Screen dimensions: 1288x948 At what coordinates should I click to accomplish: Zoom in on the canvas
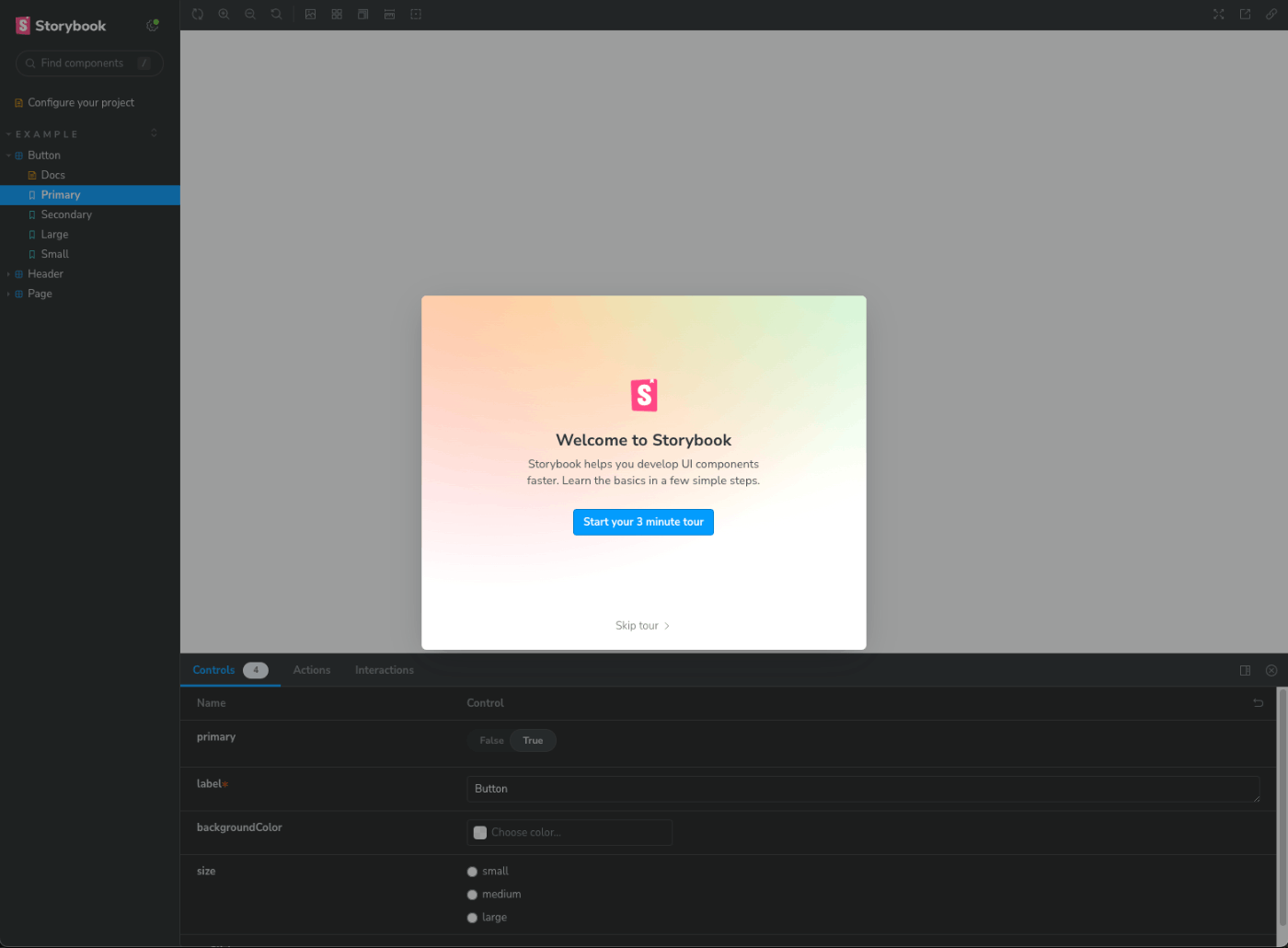coord(224,15)
